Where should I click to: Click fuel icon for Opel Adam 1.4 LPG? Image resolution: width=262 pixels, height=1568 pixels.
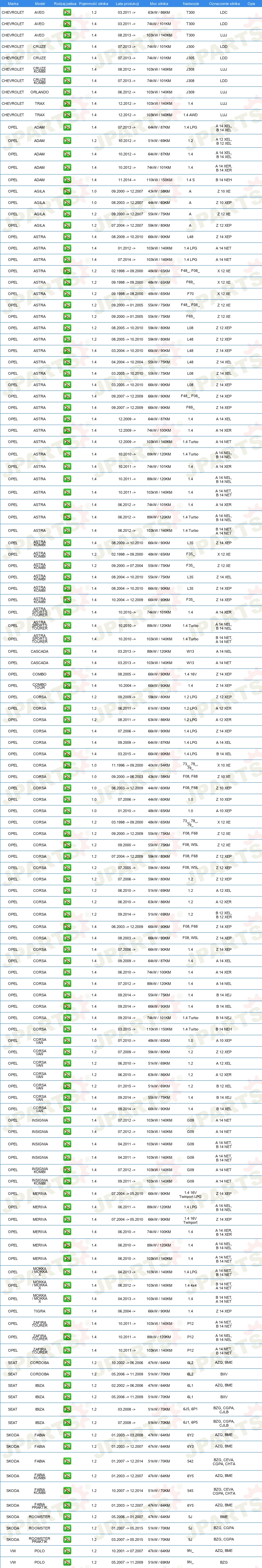(67, 128)
